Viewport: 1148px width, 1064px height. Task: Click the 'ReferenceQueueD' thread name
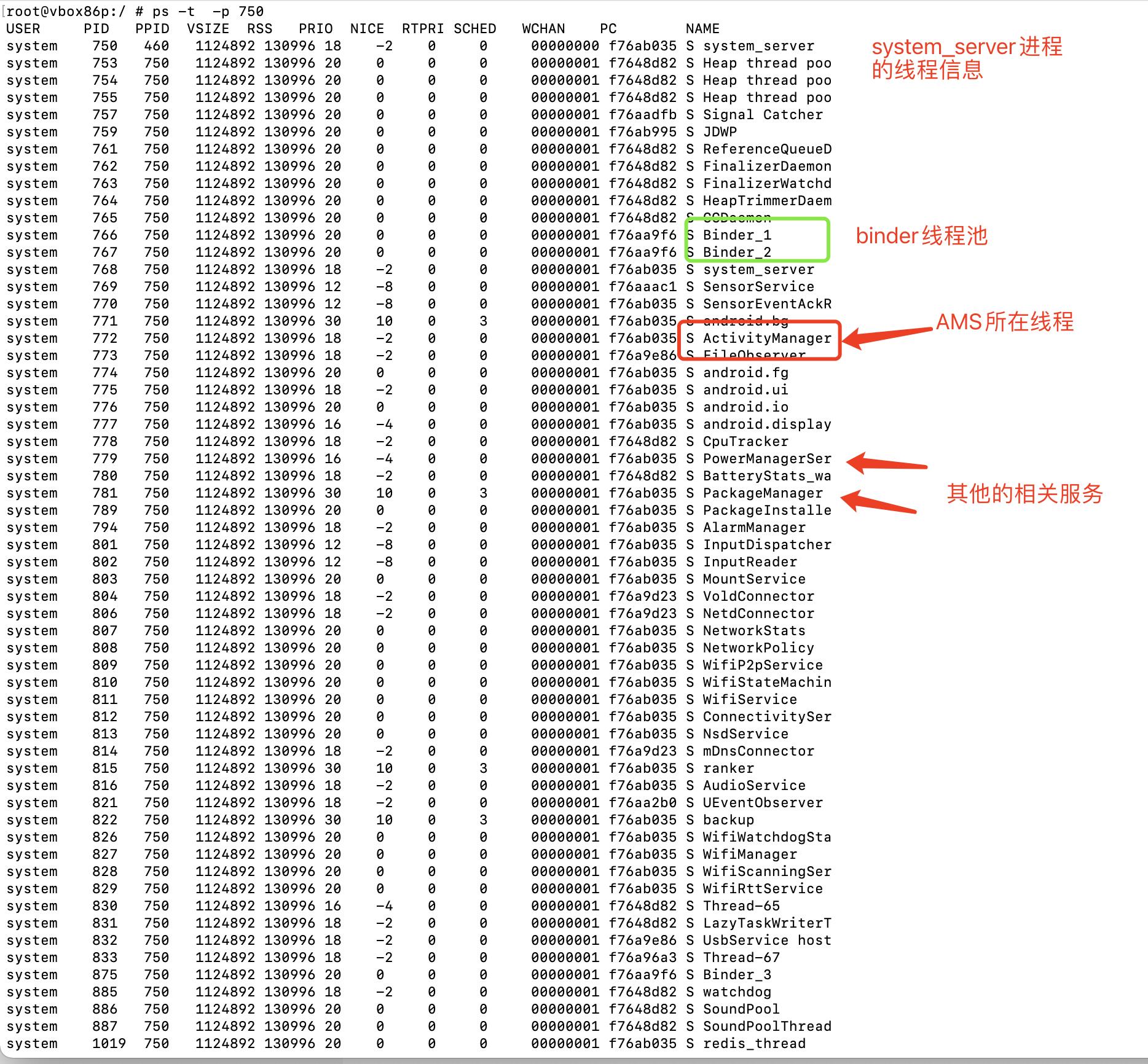[767, 149]
